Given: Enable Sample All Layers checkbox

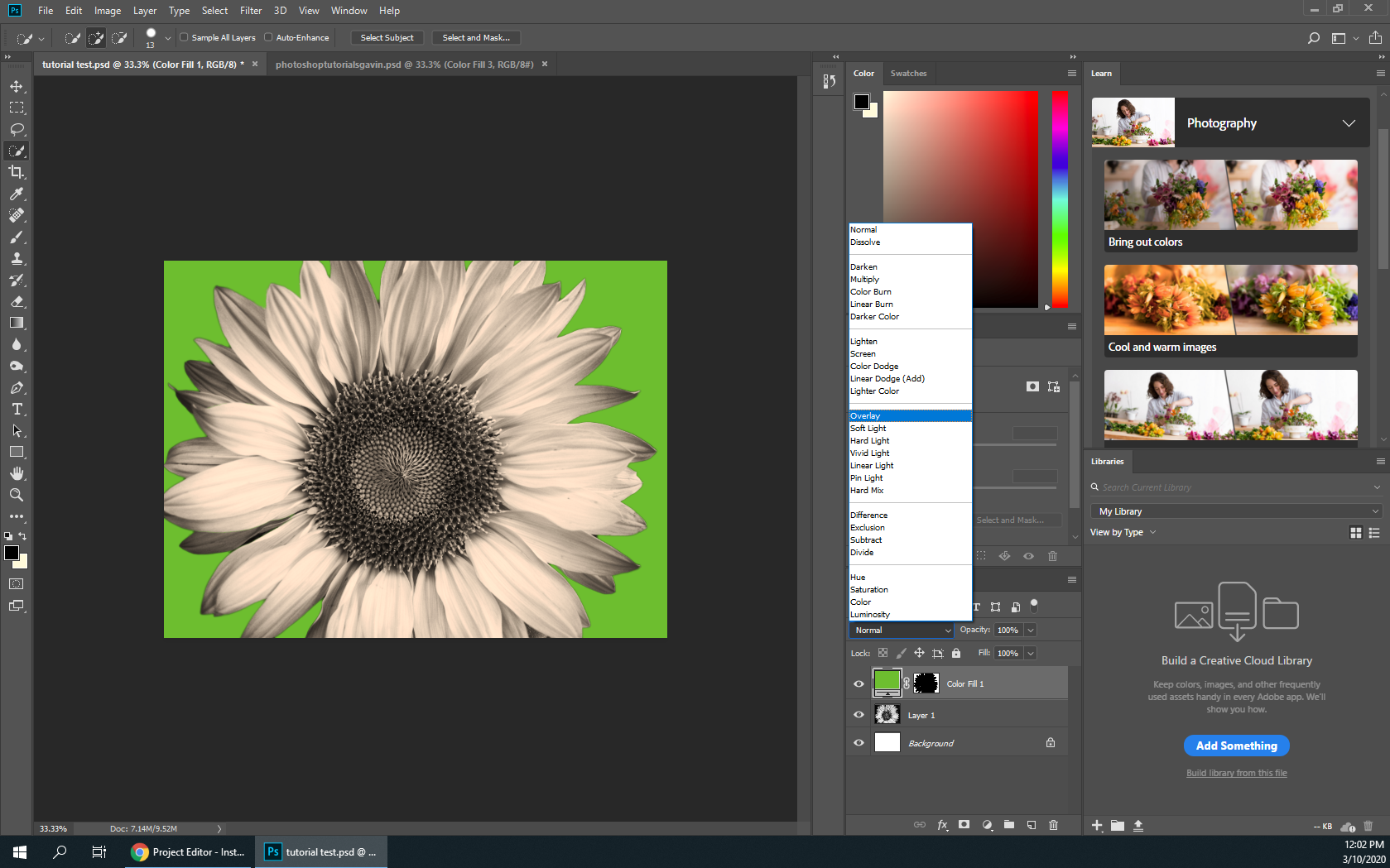Looking at the screenshot, I should pos(184,37).
